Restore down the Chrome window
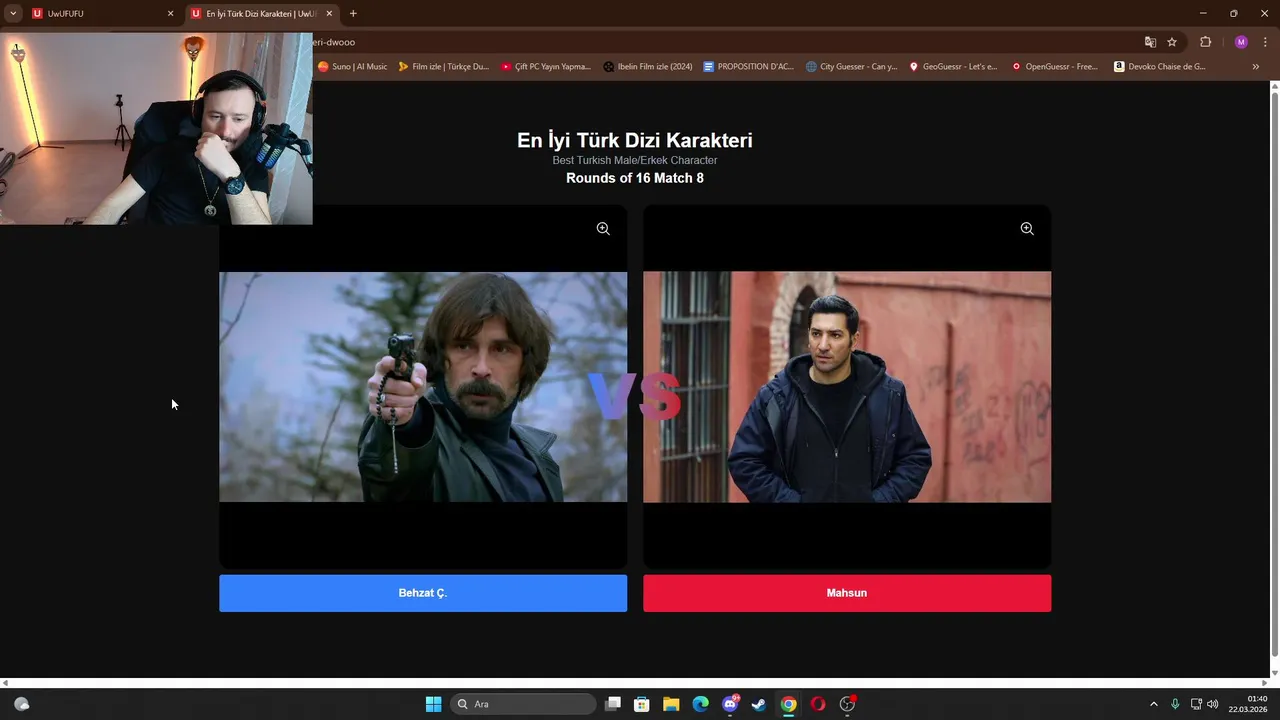This screenshot has height=720, width=1280. point(1233,13)
